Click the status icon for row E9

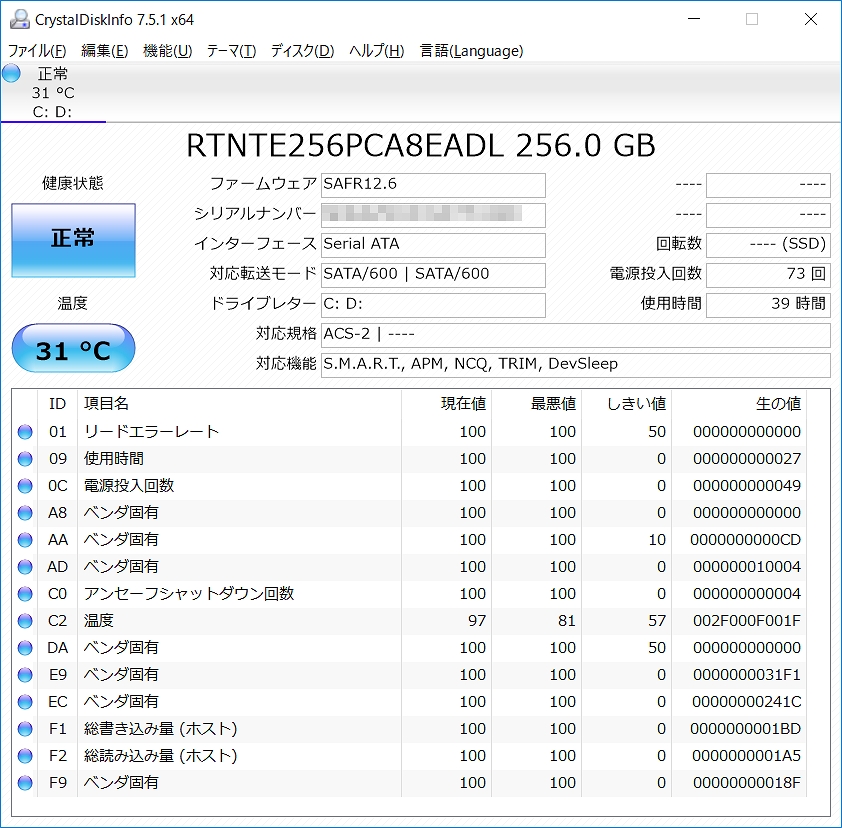pos(25,674)
